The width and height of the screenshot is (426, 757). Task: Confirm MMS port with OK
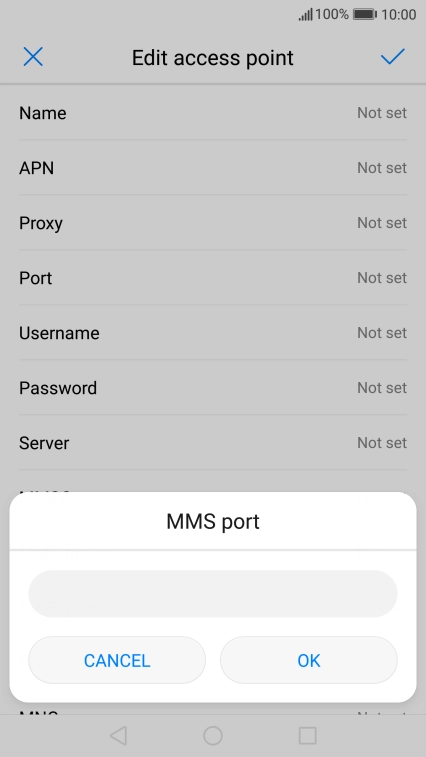(x=309, y=660)
